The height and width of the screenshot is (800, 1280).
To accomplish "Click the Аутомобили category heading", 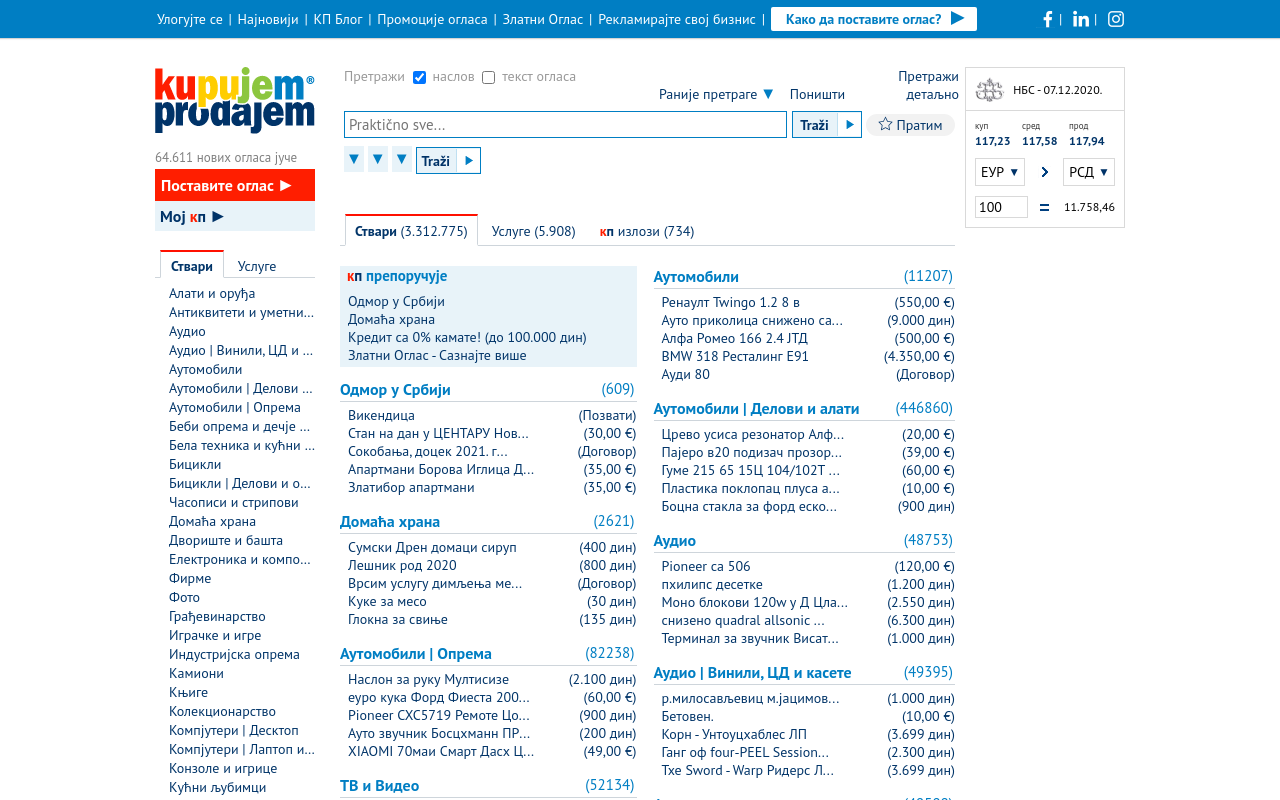I will click(x=696, y=277).
